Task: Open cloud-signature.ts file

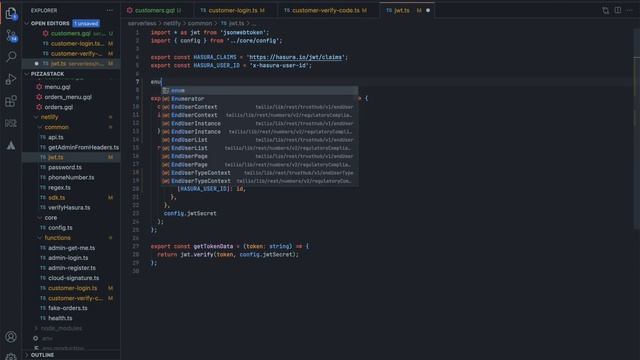Action: [71, 278]
